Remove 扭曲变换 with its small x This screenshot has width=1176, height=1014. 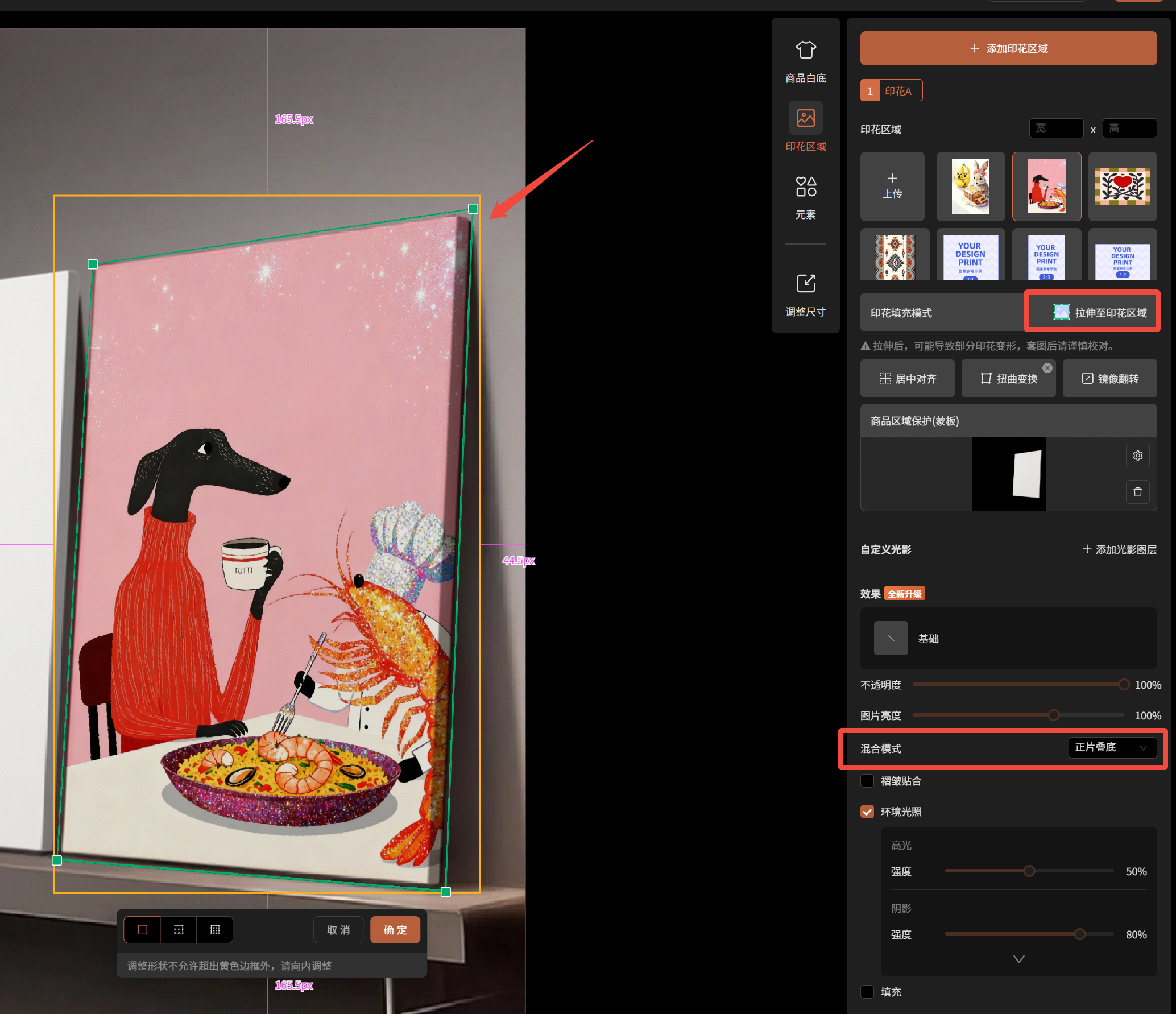1047,368
